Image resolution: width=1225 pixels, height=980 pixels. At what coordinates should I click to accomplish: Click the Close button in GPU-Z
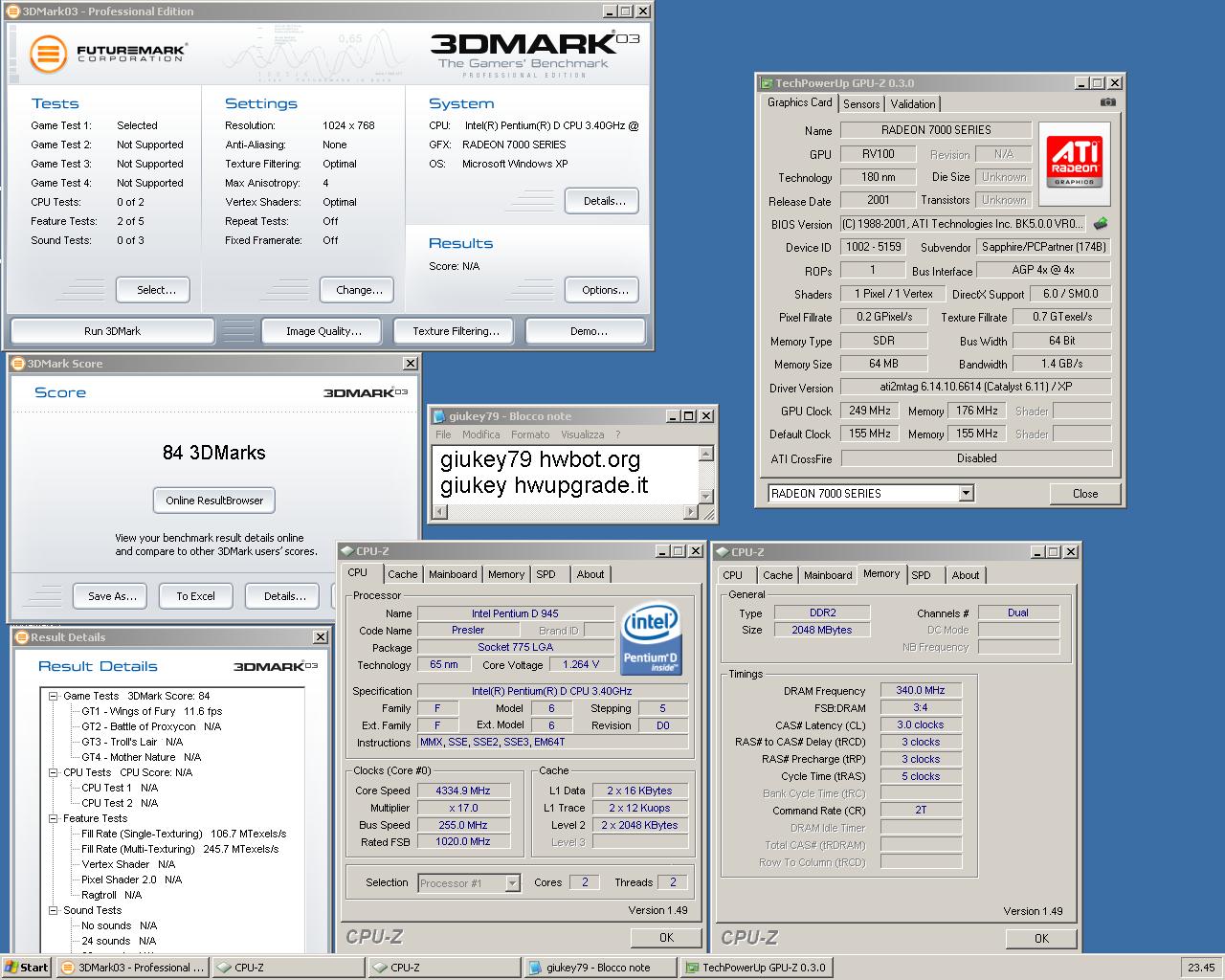(1085, 494)
